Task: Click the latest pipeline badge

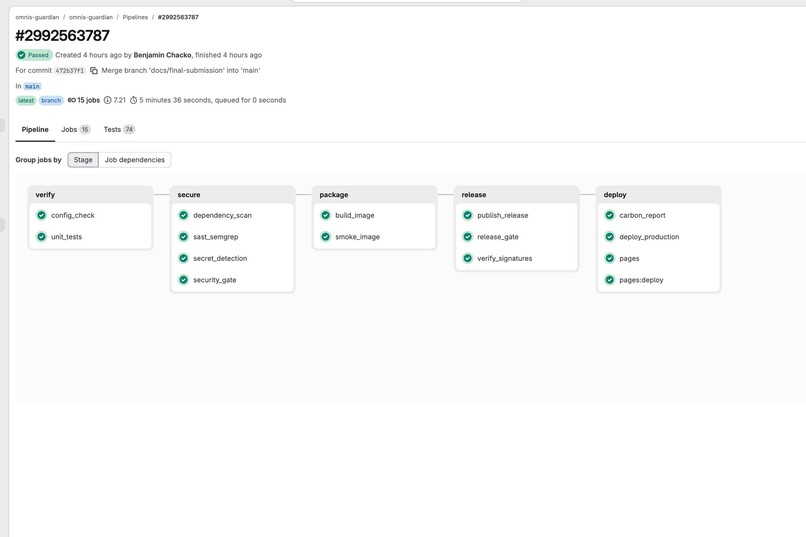Action: 26,100
